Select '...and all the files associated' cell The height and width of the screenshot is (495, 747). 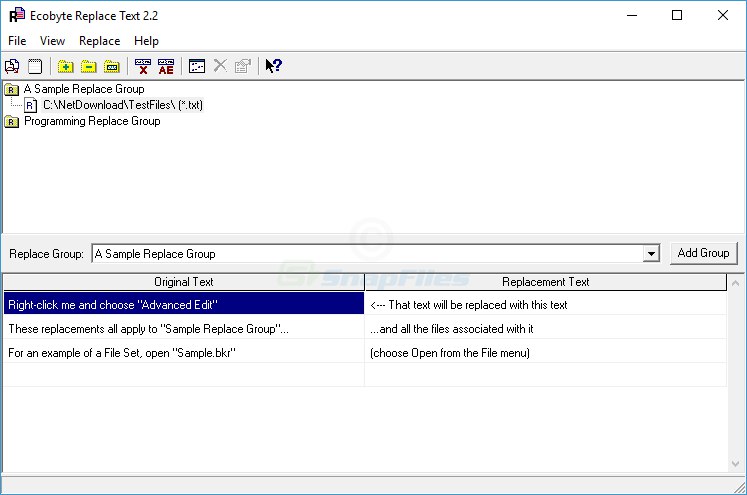pos(545,327)
